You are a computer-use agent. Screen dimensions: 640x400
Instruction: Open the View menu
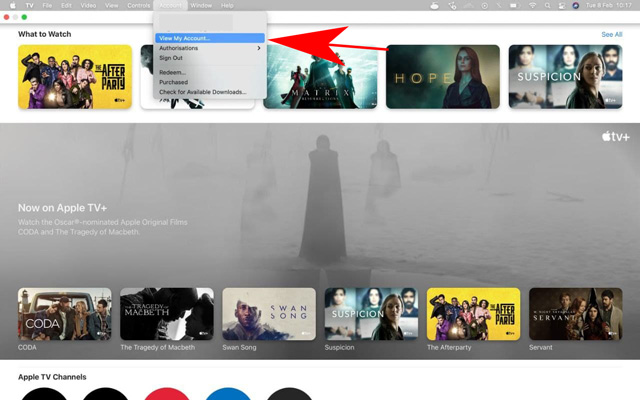point(111,5)
